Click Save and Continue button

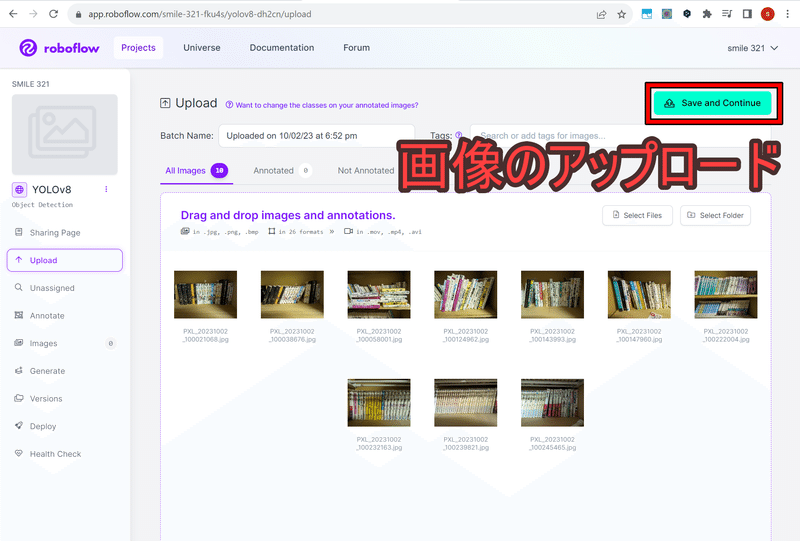[x=713, y=103]
